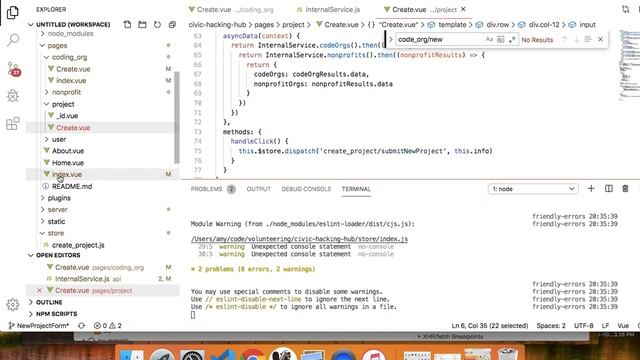Open the Run and Debug view
The image size is (640, 360).
pyautogui.click(x=13, y=96)
